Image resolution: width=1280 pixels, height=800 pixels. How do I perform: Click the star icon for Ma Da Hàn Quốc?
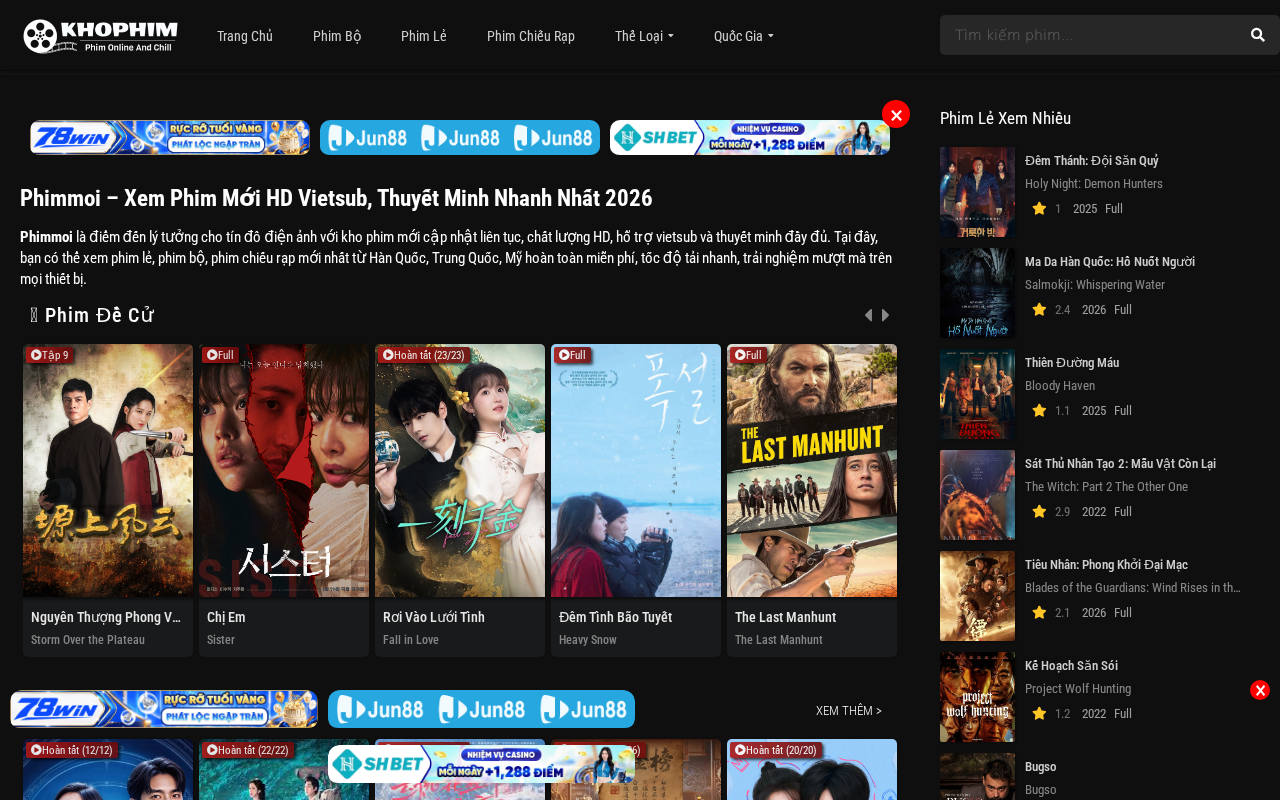[1039, 309]
